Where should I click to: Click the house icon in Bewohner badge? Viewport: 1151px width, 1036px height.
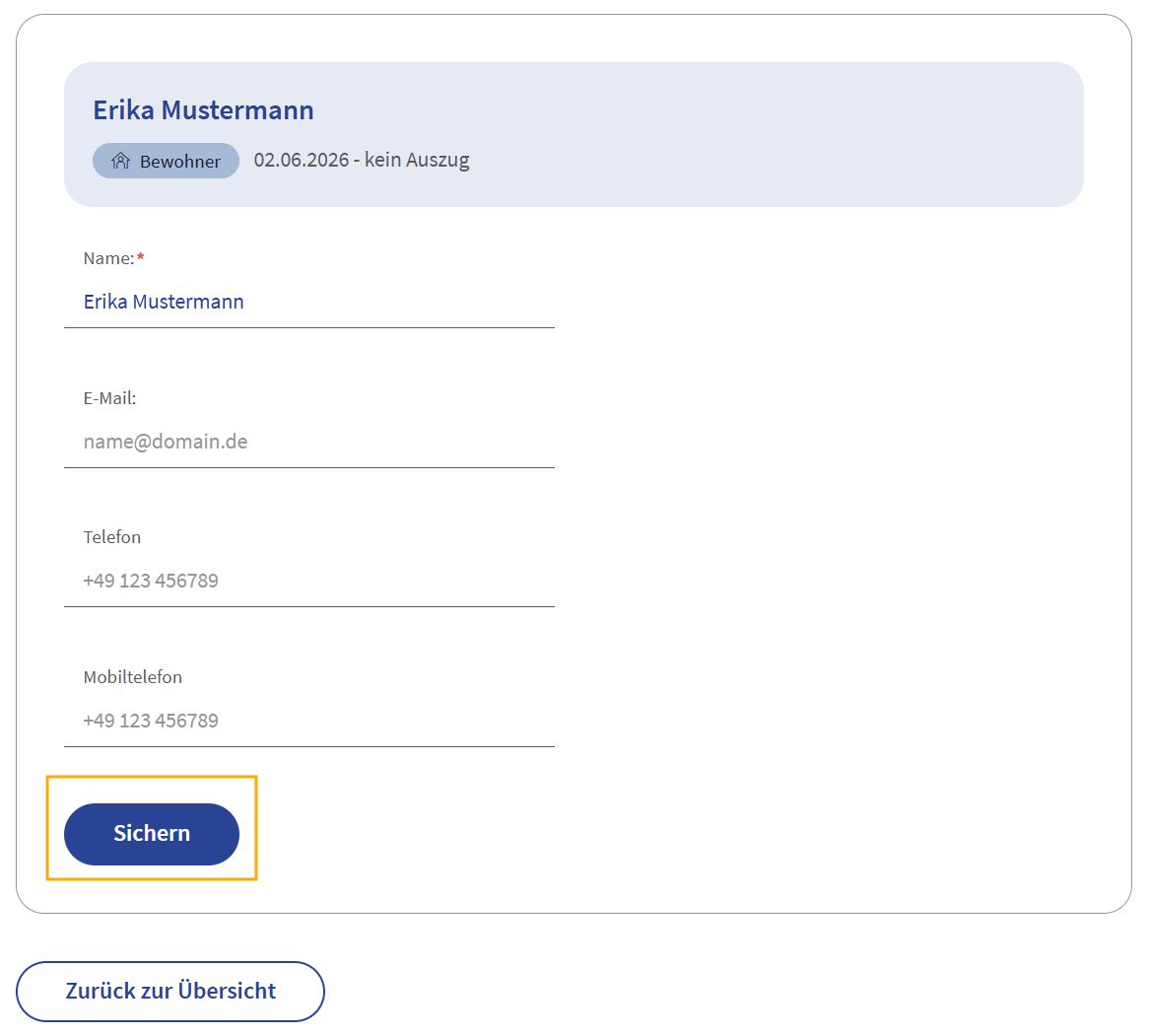(x=120, y=161)
